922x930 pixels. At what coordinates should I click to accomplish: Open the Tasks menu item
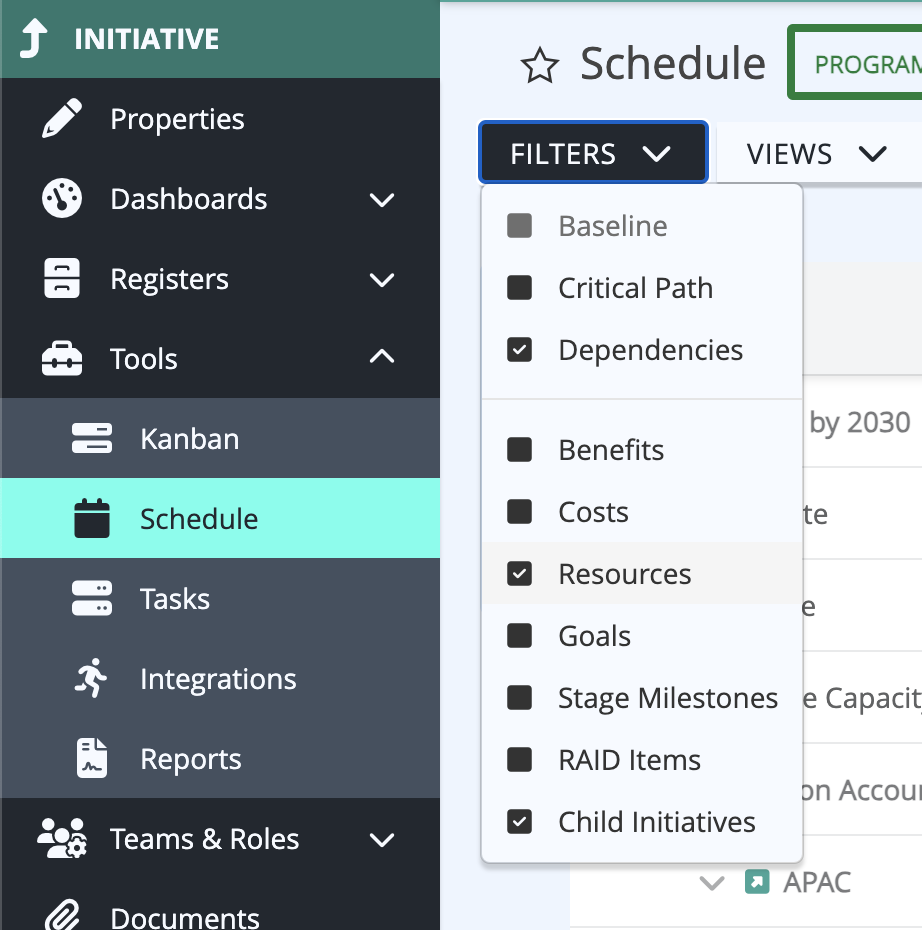220,598
